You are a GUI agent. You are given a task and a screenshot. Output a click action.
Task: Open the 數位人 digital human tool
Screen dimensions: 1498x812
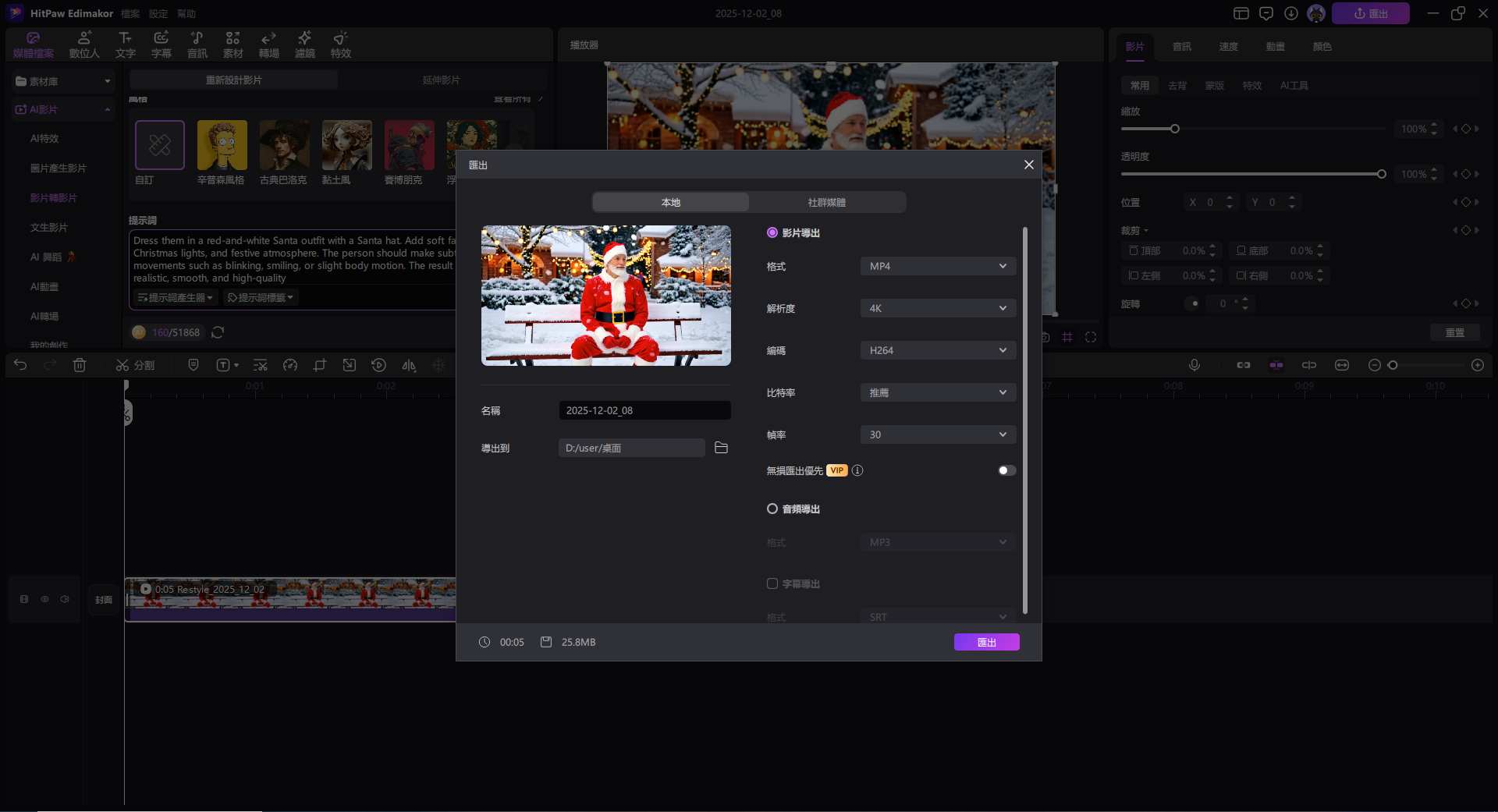84,44
